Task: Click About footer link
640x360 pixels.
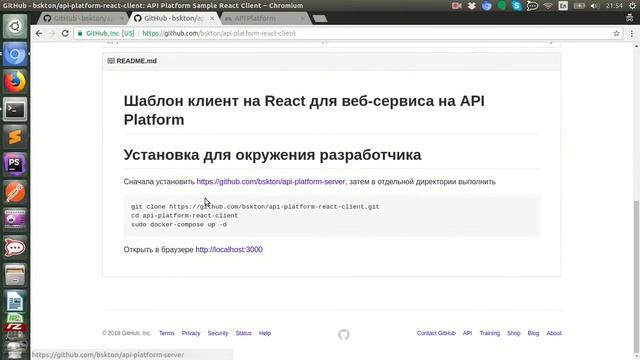Action: pos(554,333)
